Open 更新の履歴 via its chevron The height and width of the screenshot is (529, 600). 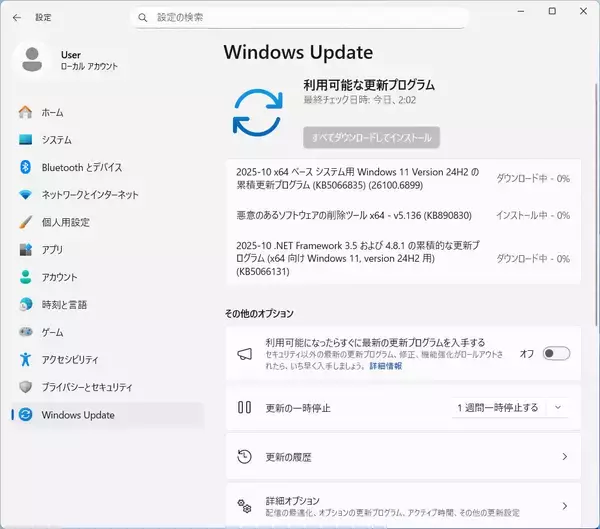(564, 457)
